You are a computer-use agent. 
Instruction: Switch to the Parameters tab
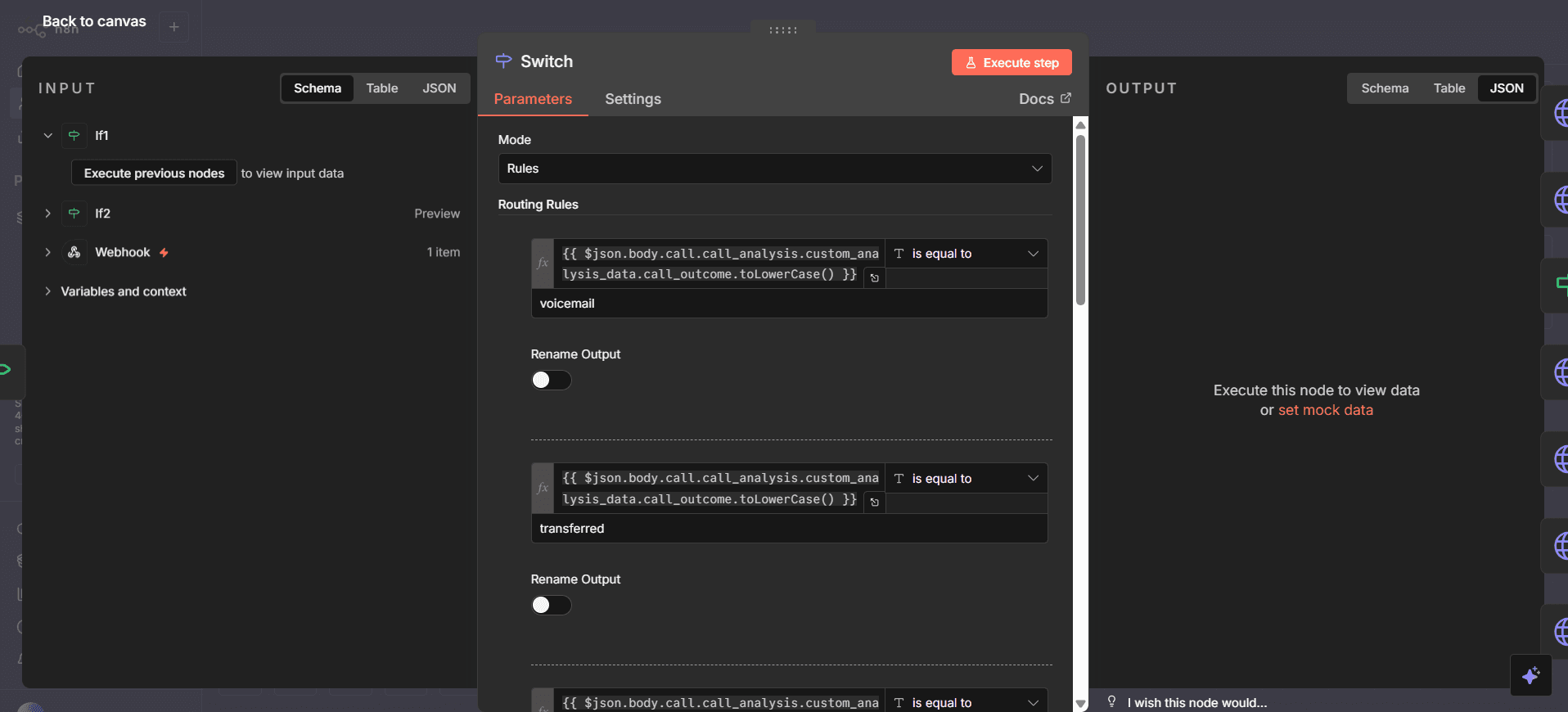point(533,99)
